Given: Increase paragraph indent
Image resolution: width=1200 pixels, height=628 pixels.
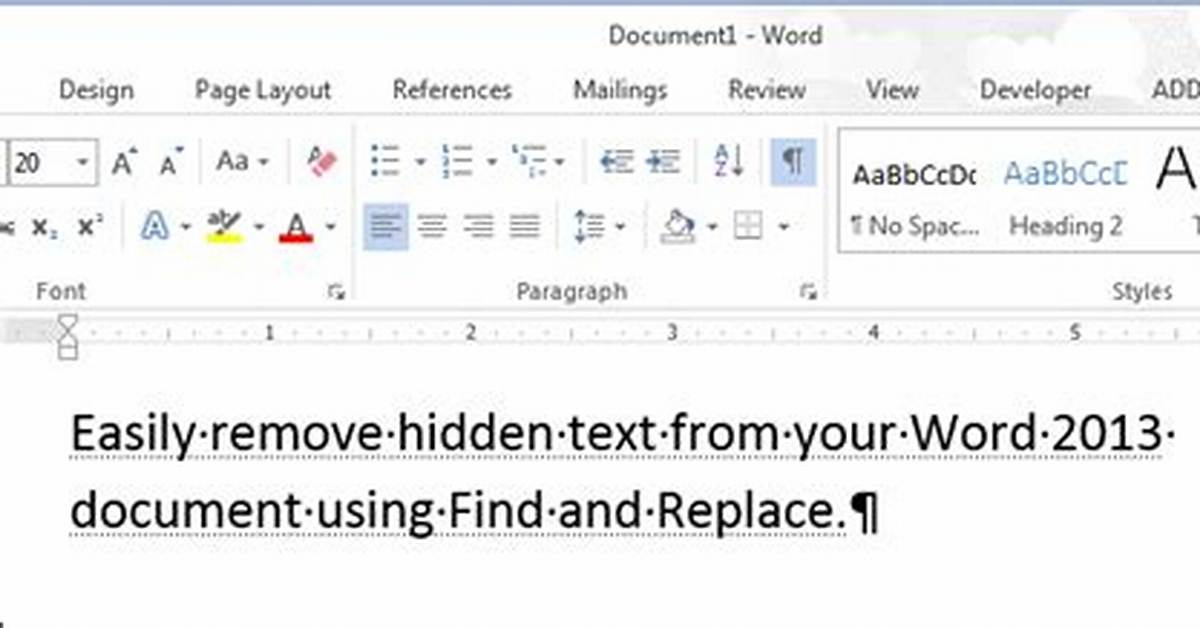Looking at the screenshot, I should [x=662, y=161].
